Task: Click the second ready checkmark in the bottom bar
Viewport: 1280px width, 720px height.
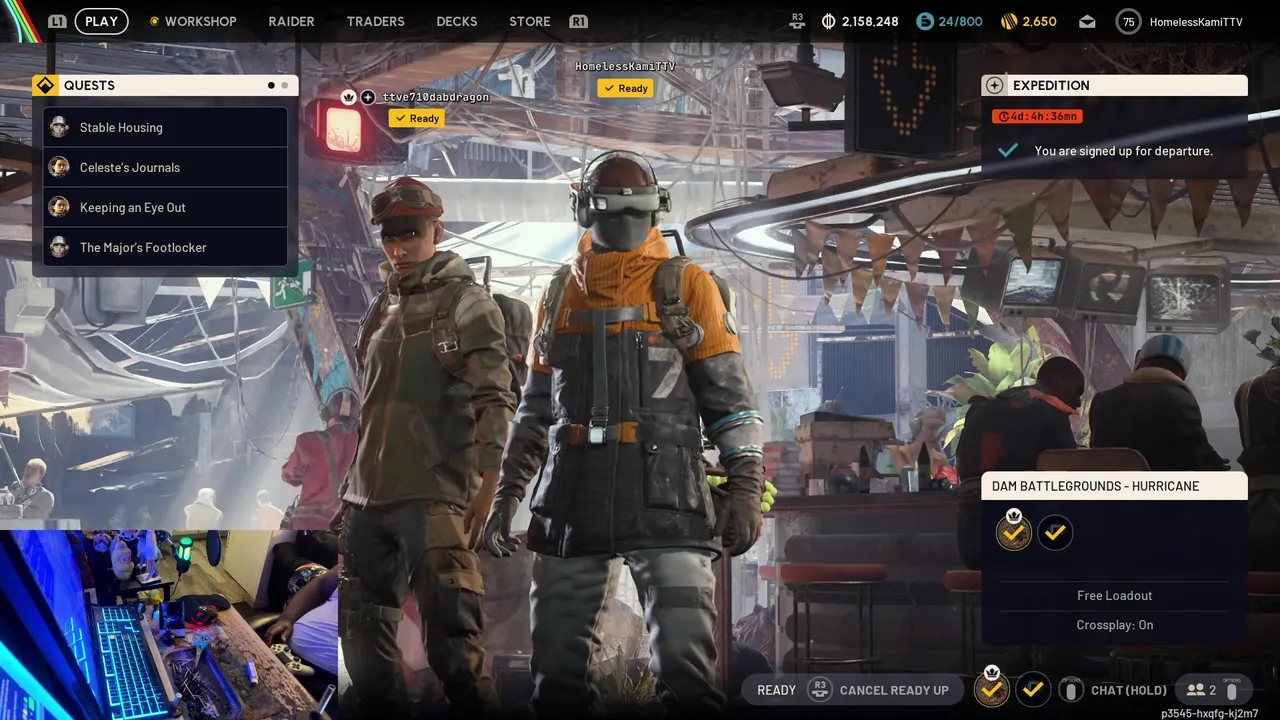Action: [1033, 689]
